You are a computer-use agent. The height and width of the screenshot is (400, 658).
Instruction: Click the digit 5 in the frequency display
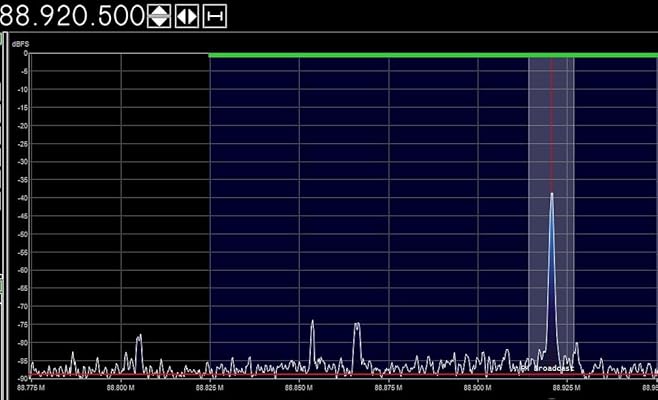click(103, 16)
